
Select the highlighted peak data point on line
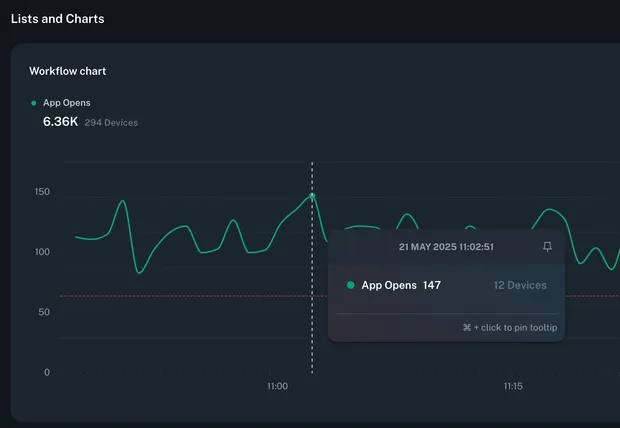click(x=312, y=195)
